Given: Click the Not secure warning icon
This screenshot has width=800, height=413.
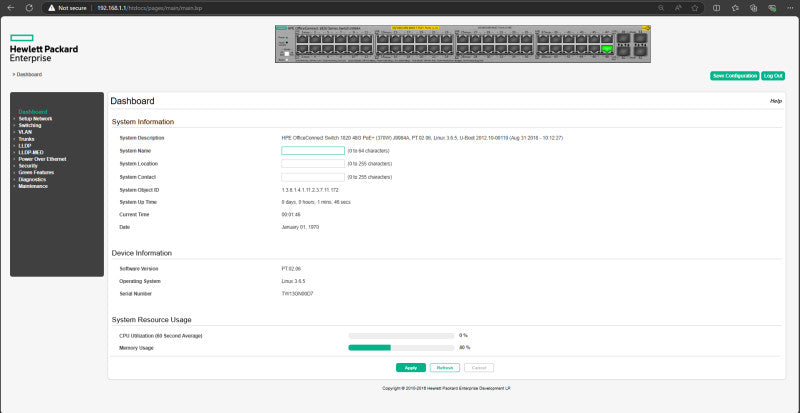Looking at the screenshot, I should tap(52, 8).
